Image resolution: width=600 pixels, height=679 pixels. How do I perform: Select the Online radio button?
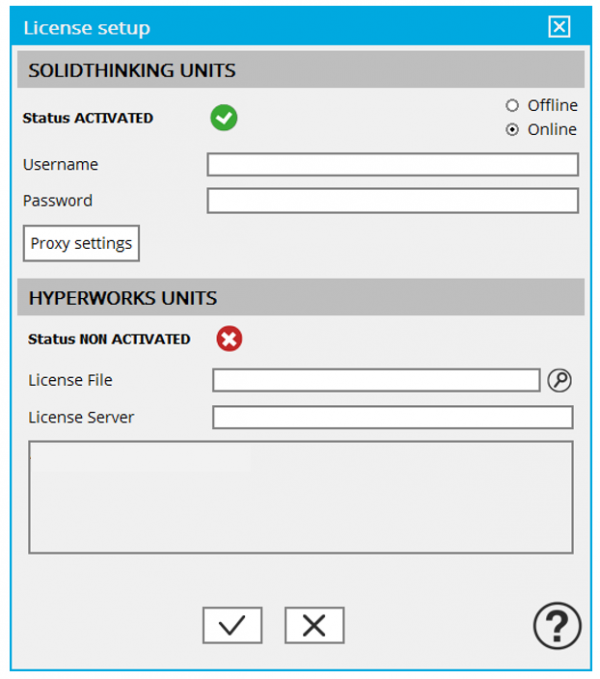(512, 129)
